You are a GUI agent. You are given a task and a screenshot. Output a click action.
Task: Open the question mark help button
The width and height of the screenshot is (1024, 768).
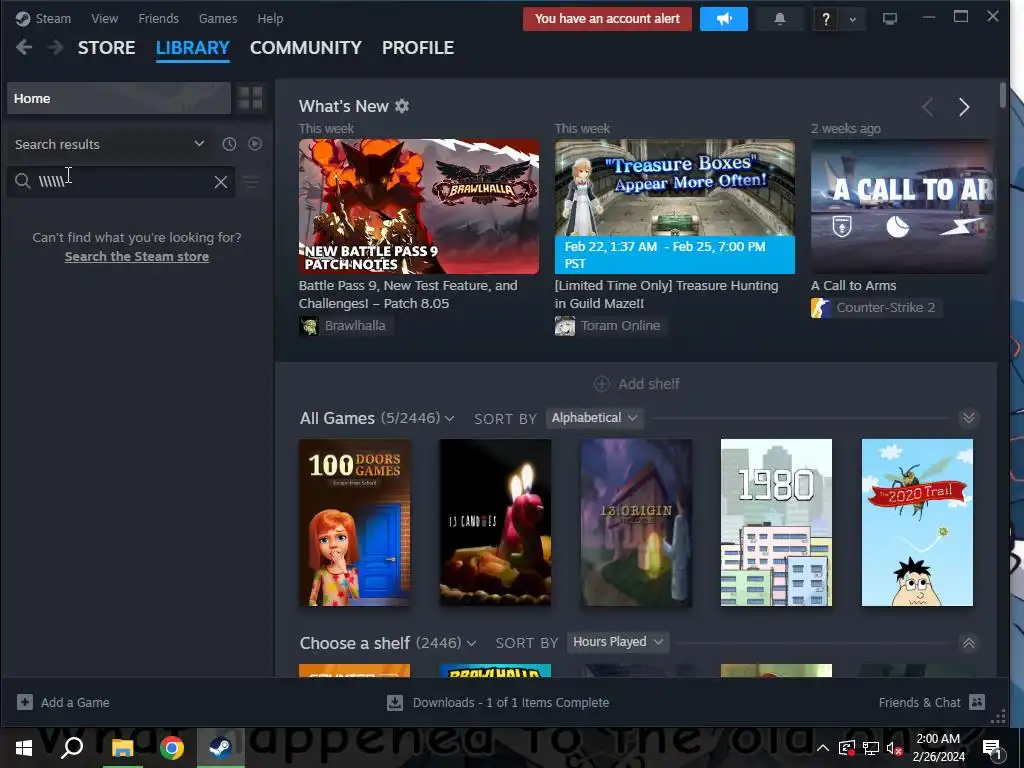pos(825,19)
